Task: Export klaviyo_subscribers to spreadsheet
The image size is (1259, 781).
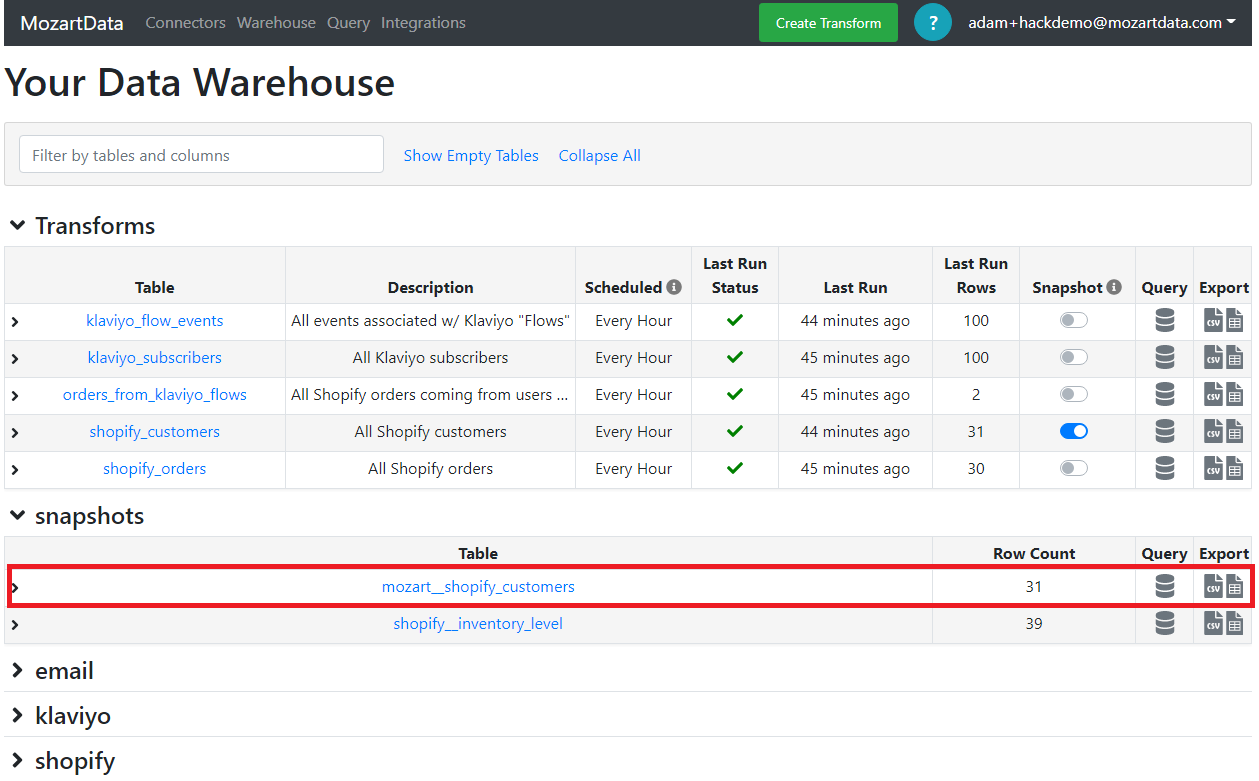Action: (1235, 358)
